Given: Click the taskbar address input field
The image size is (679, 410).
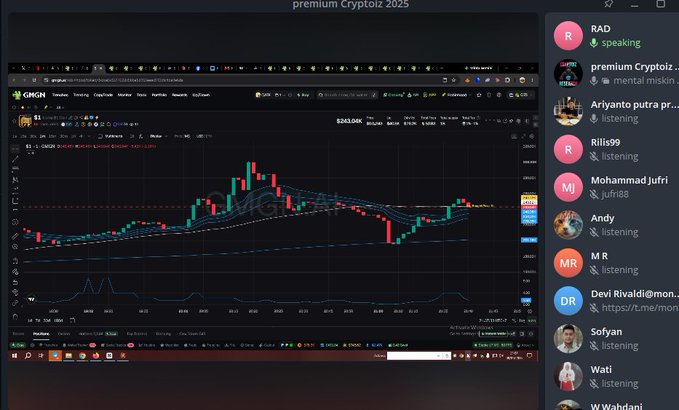Looking at the screenshot, I should click(x=418, y=356).
